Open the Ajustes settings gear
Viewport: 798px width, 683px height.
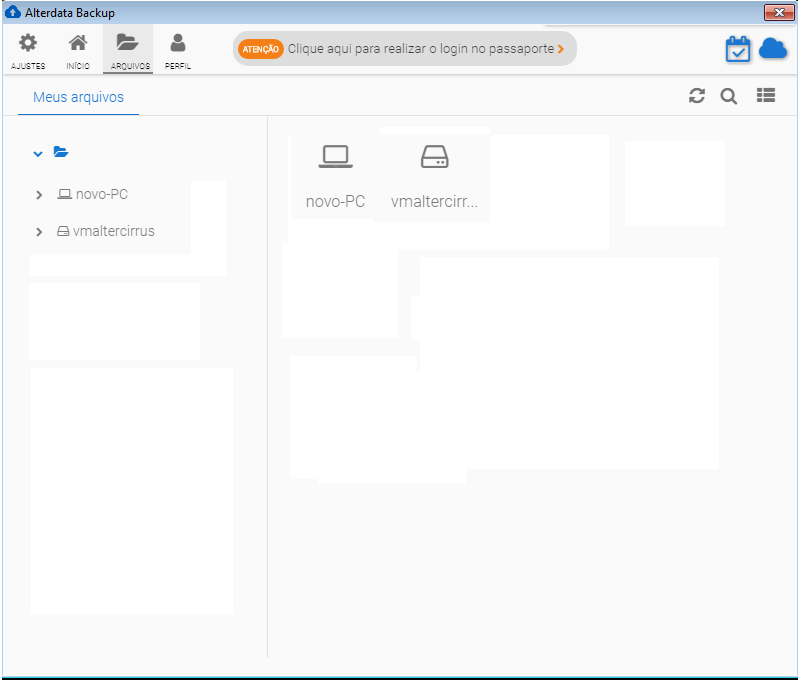pos(28,50)
